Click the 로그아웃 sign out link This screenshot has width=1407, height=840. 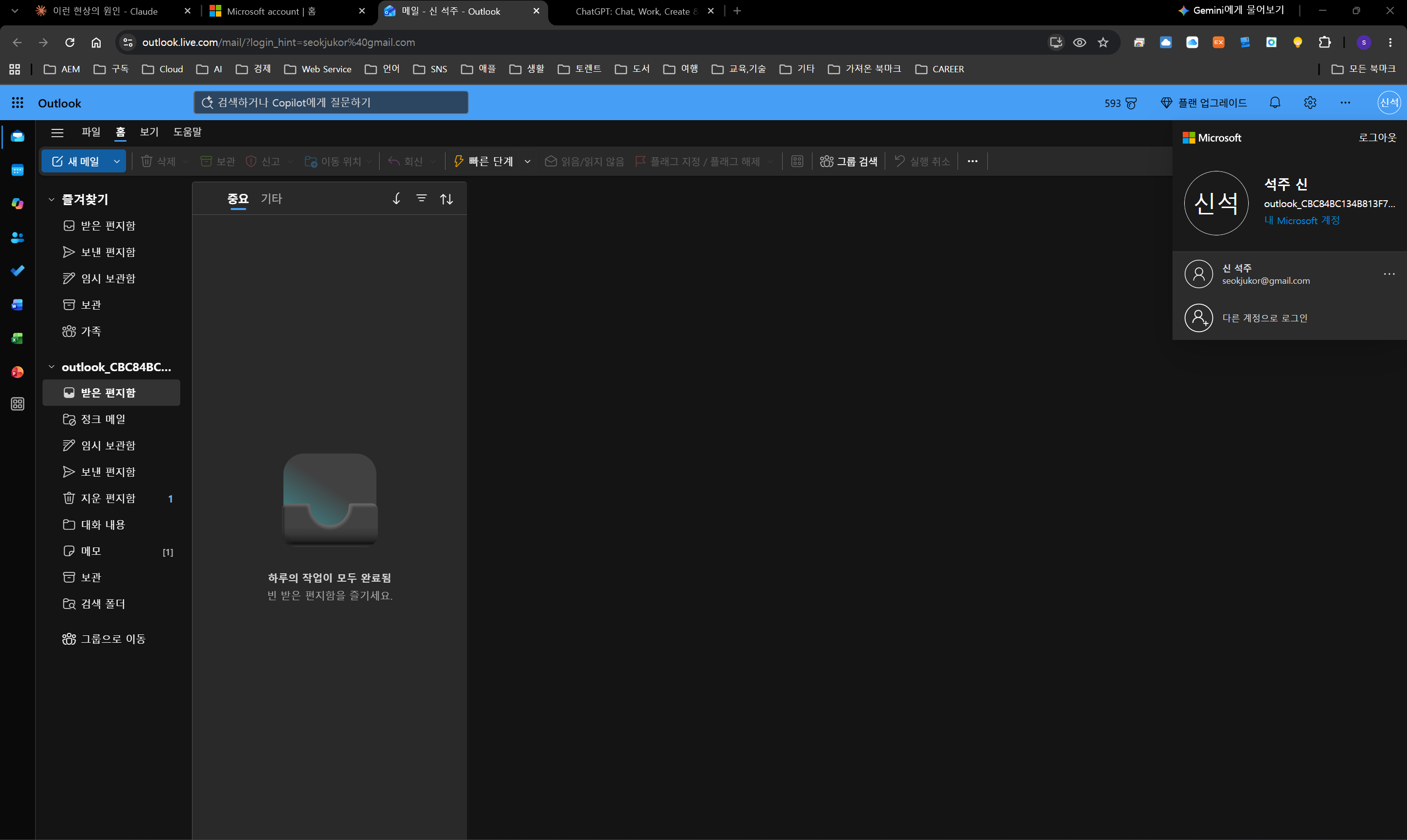(1377, 138)
